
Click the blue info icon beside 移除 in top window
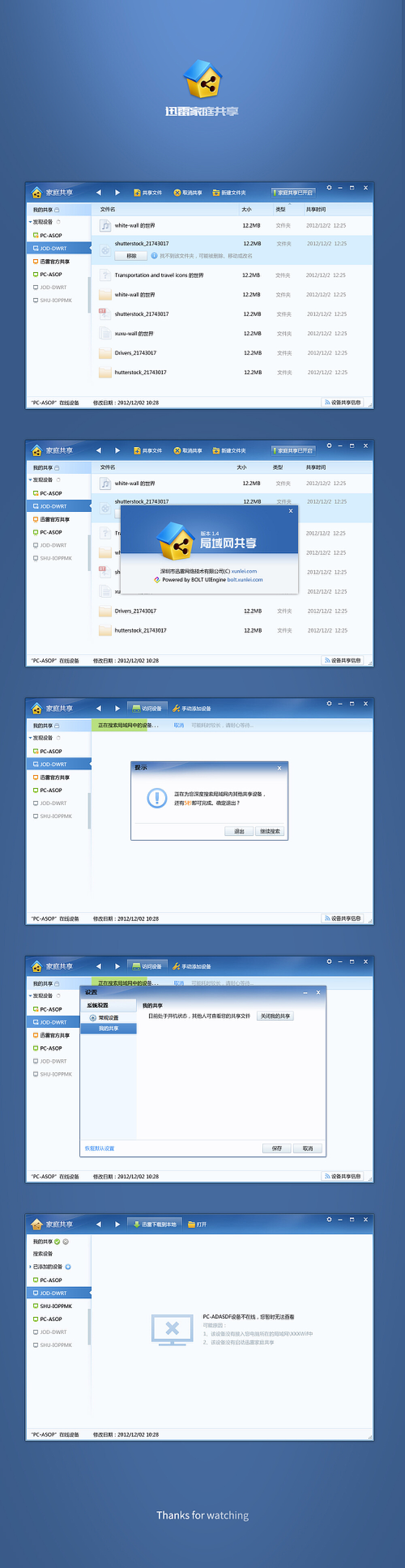154,256
